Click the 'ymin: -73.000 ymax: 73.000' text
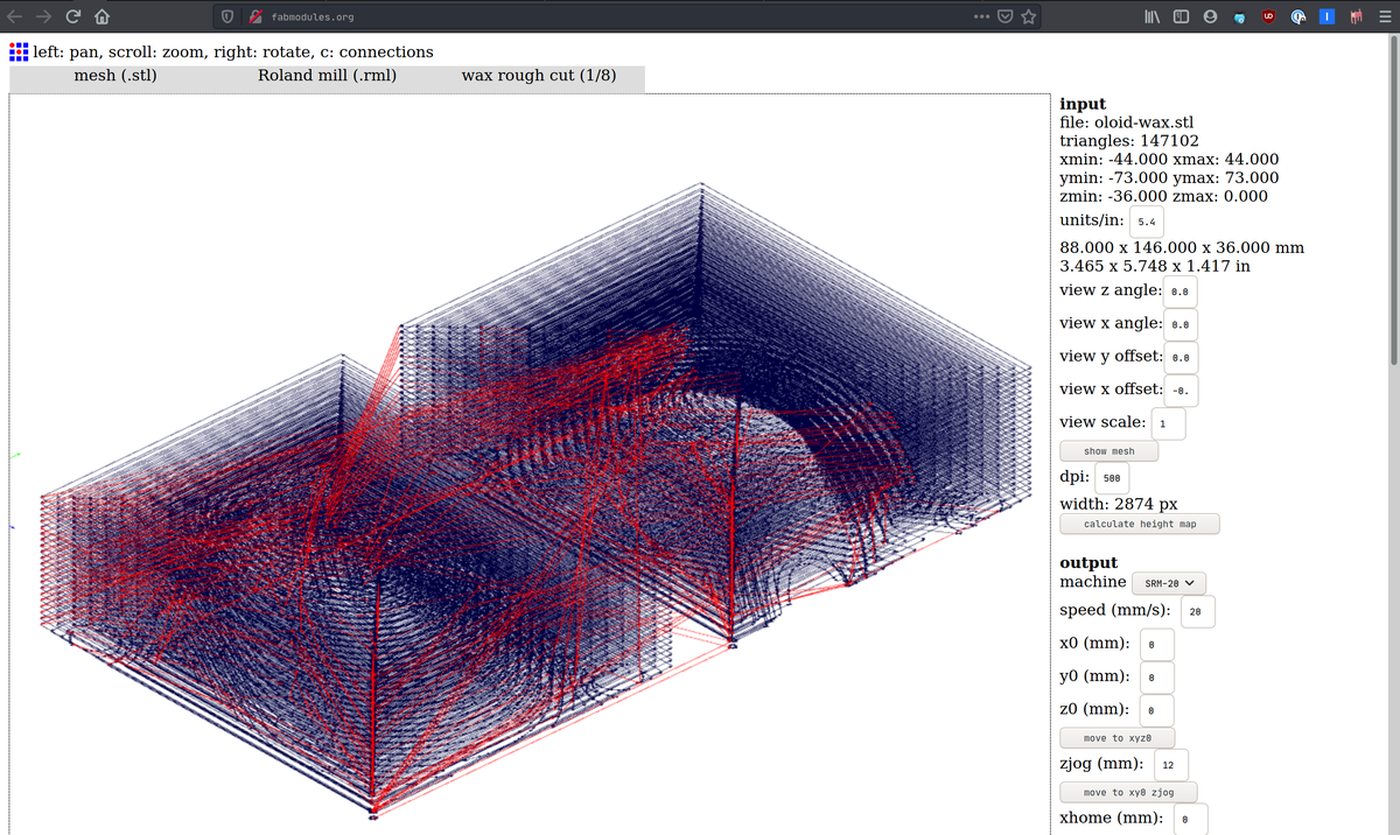The height and width of the screenshot is (835, 1400). pyautogui.click(x=1167, y=178)
